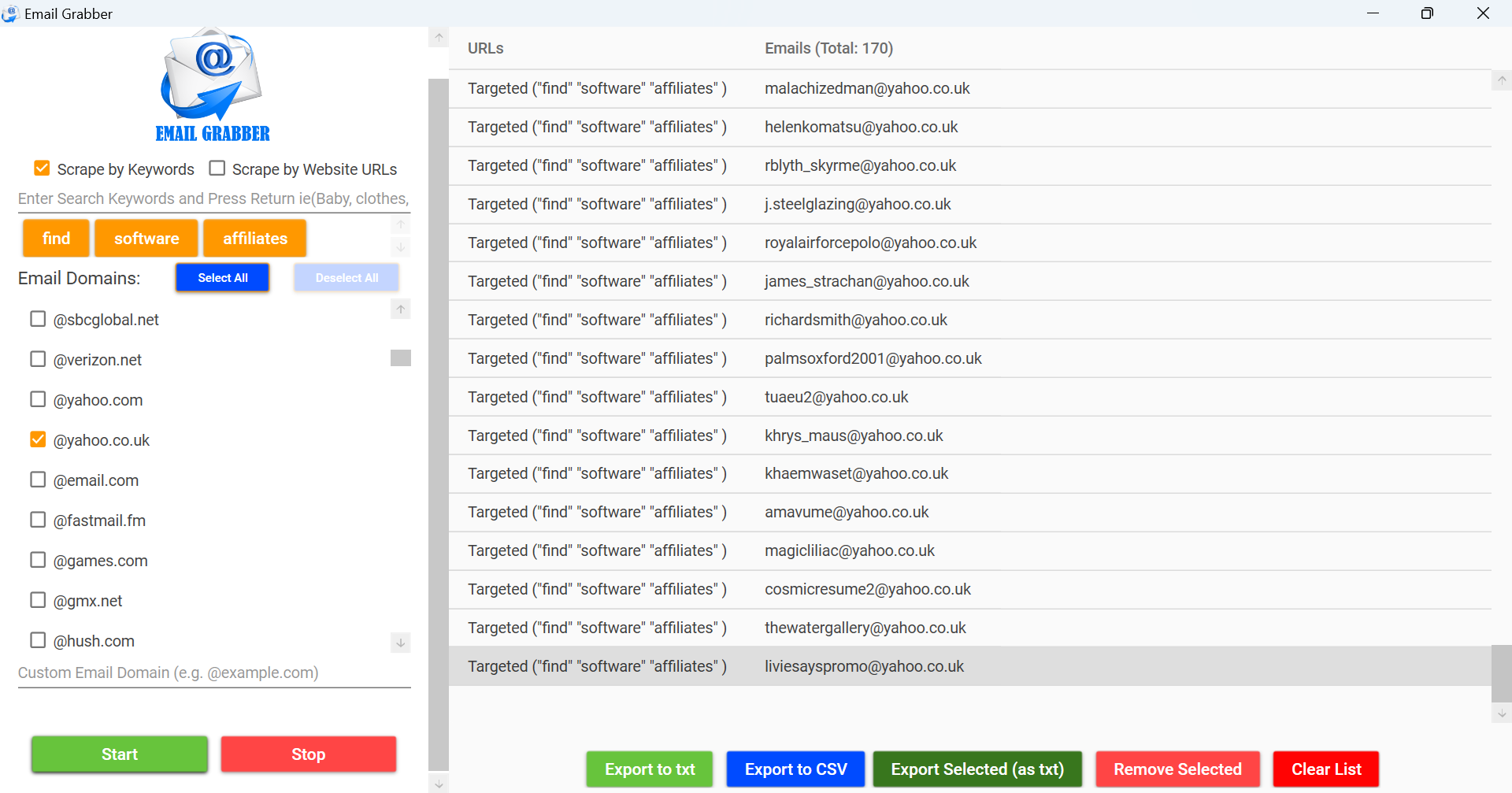Click Select All domains

tap(222, 277)
